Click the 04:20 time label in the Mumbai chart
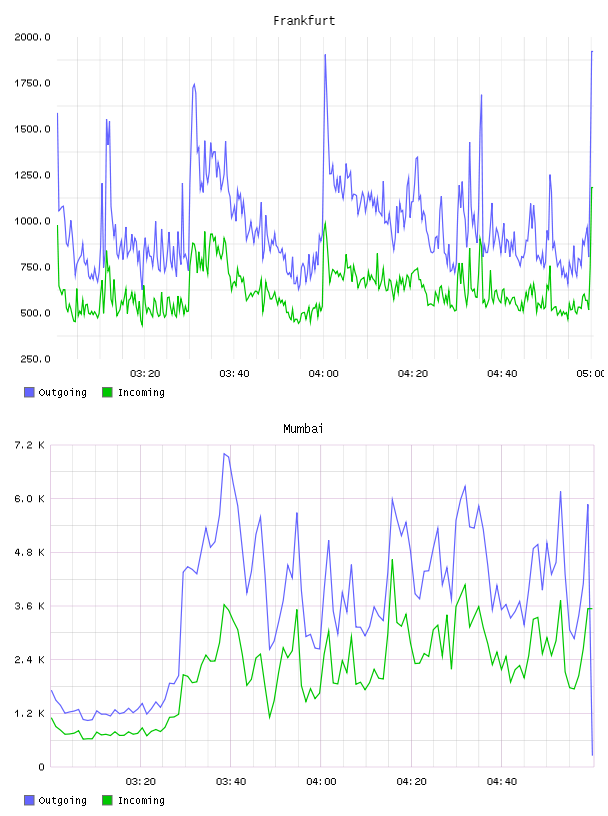This screenshot has height=816, width=608. click(411, 782)
